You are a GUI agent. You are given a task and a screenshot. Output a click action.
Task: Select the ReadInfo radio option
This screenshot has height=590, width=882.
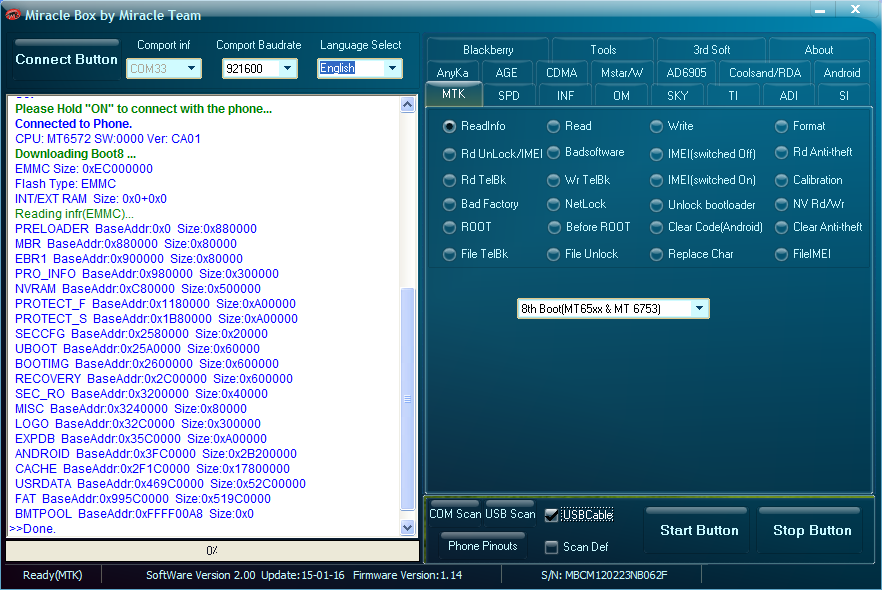pyautogui.click(x=449, y=126)
